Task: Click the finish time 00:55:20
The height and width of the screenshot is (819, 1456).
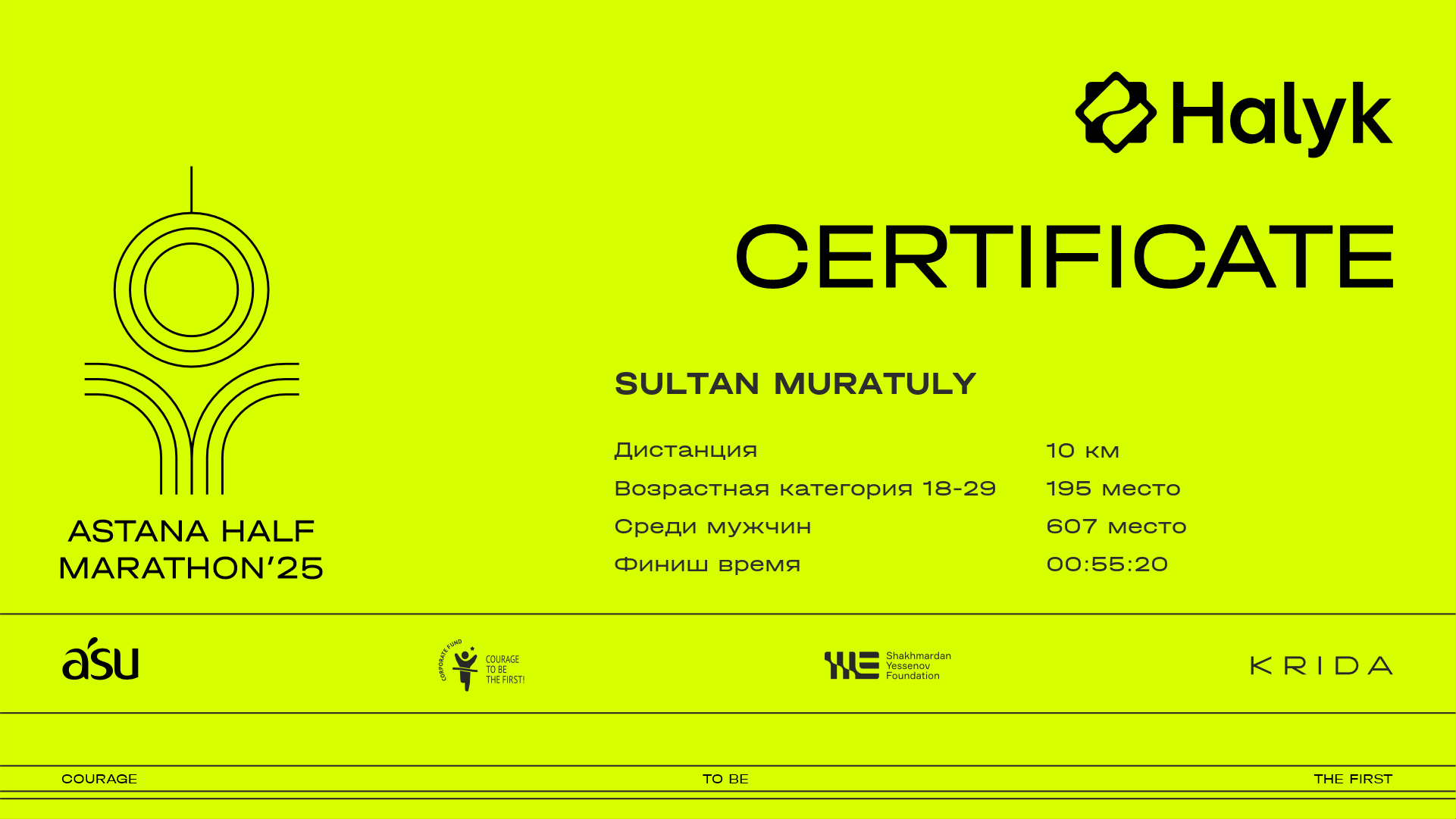Action: click(x=1107, y=564)
